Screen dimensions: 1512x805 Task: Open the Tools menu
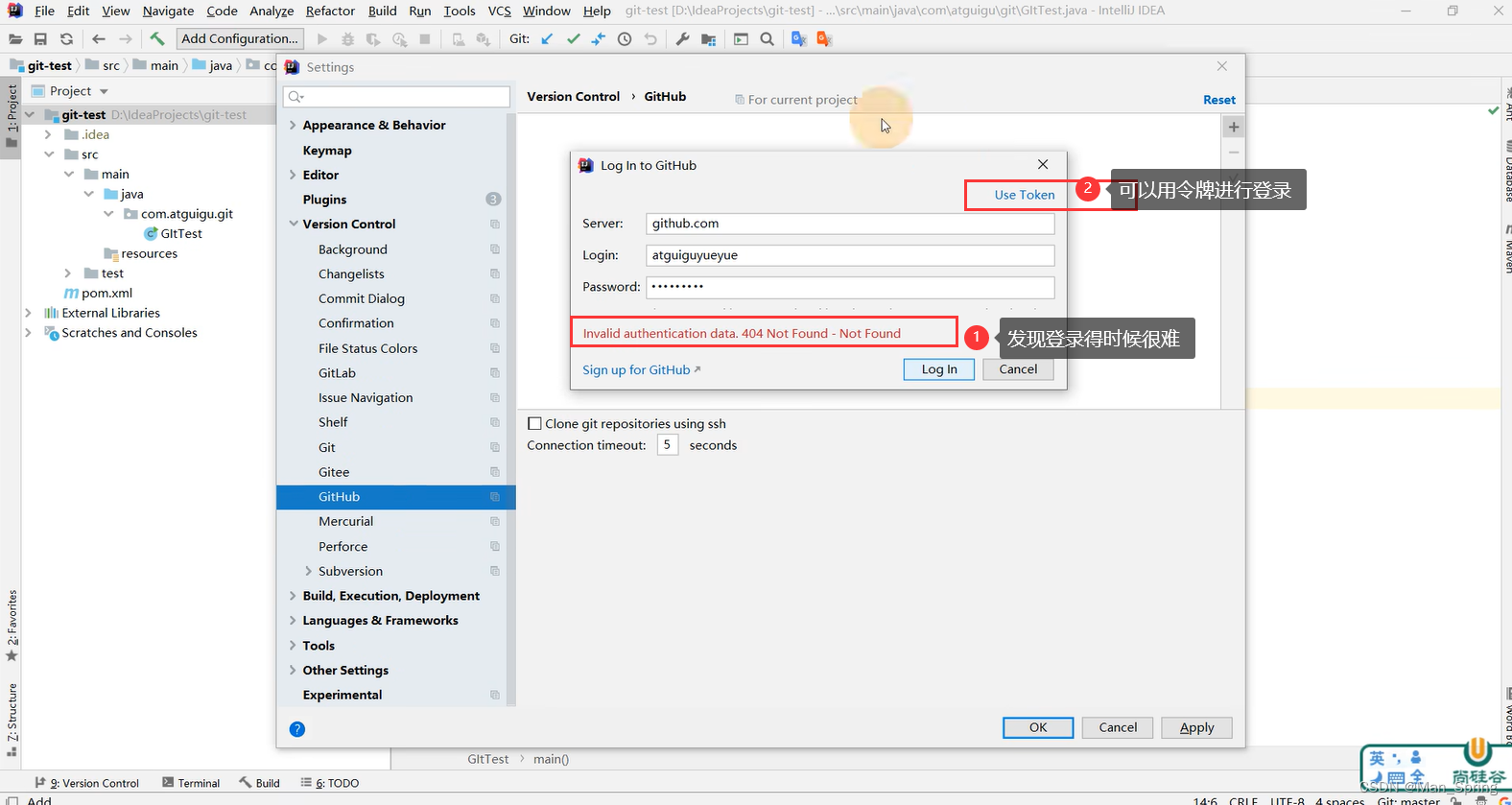(460, 11)
